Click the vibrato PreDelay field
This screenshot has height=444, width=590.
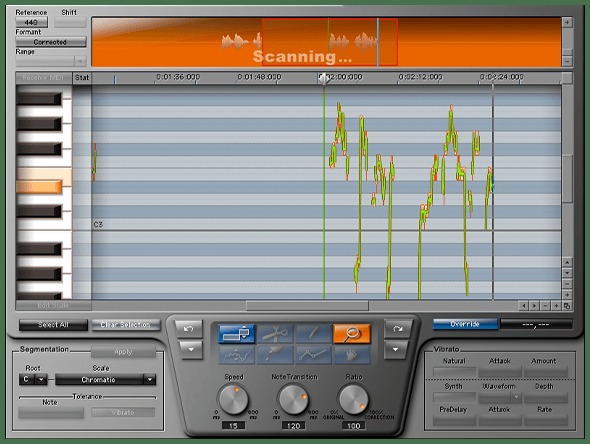(x=454, y=420)
